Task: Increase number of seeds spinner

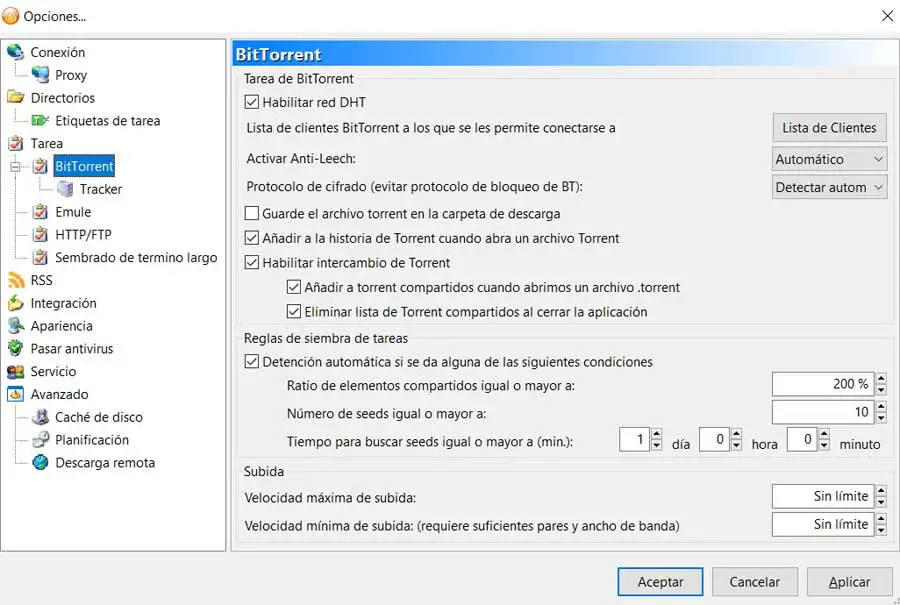Action: coord(881,406)
